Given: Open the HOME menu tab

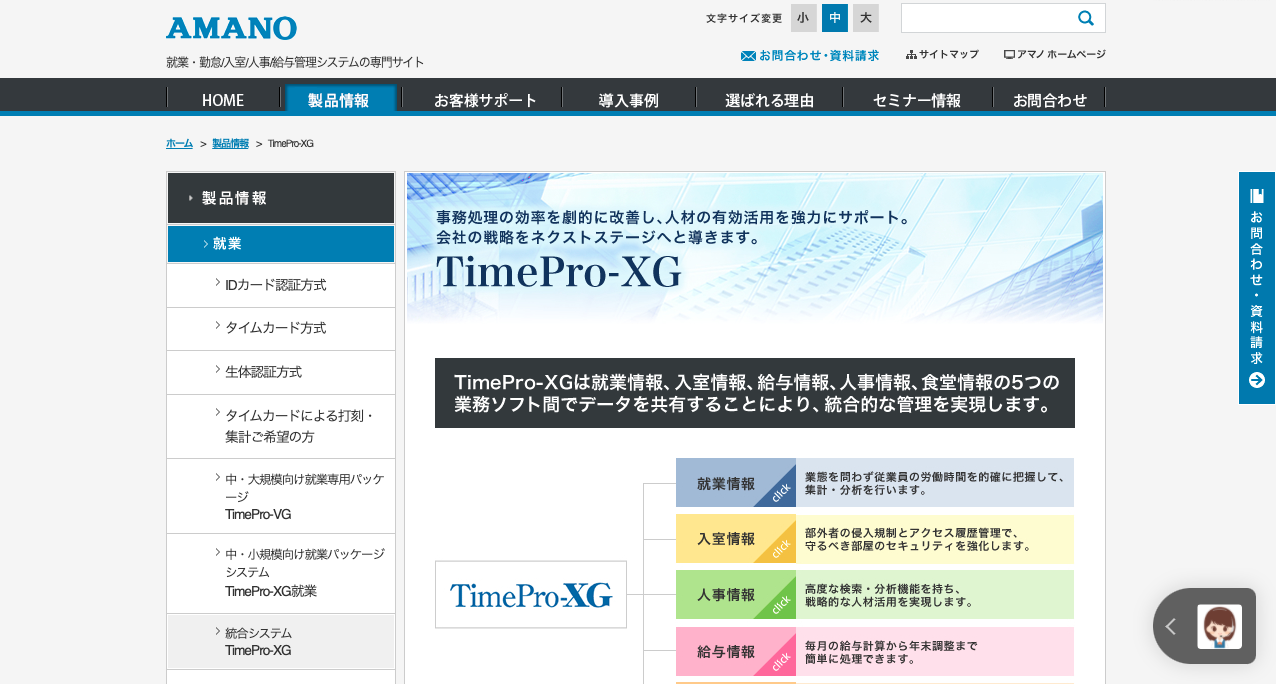Looking at the screenshot, I should (x=223, y=99).
